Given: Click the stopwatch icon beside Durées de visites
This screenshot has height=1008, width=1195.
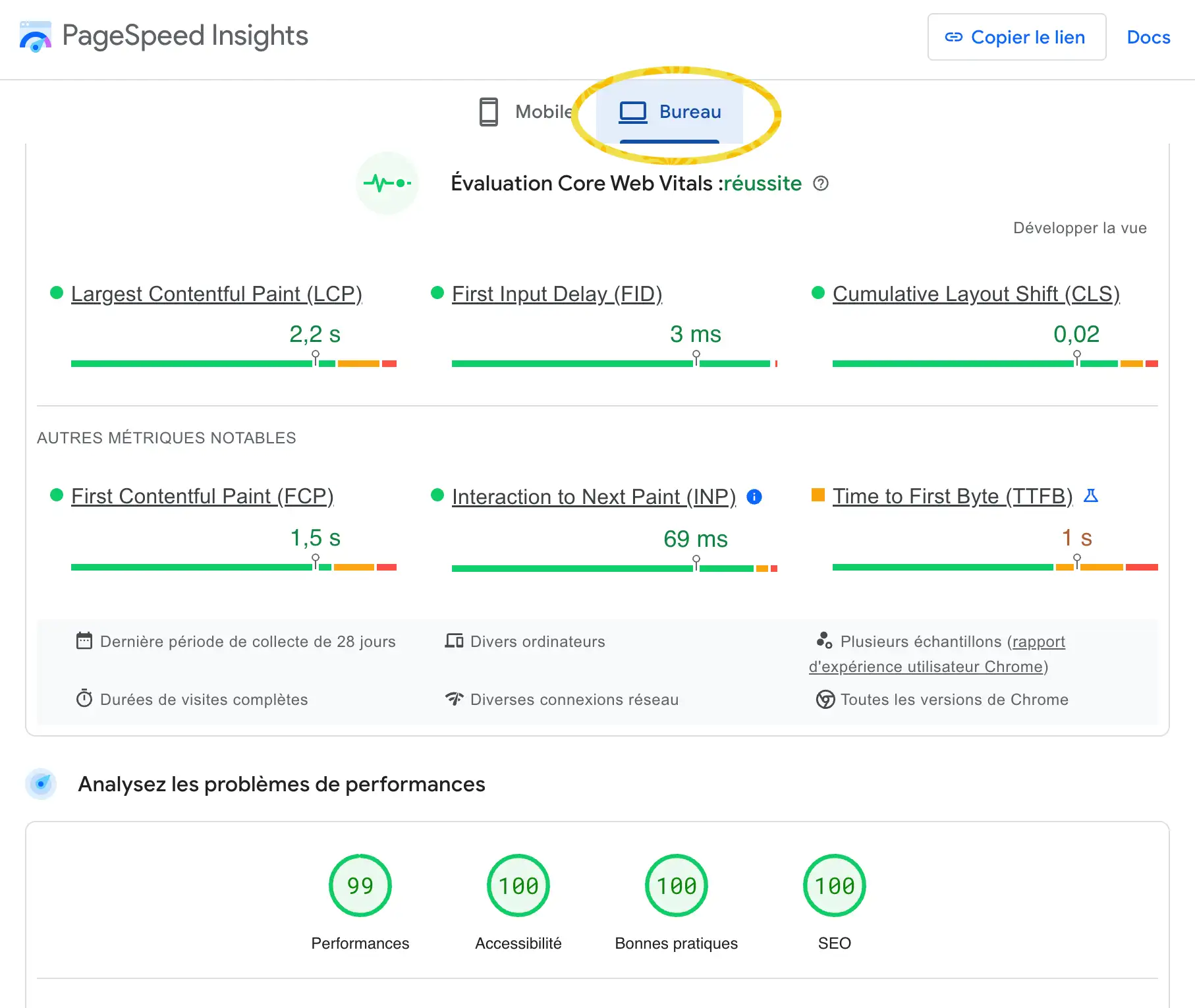Looking at the screenshot, I should pyautogui.click(x=84, y=698).
